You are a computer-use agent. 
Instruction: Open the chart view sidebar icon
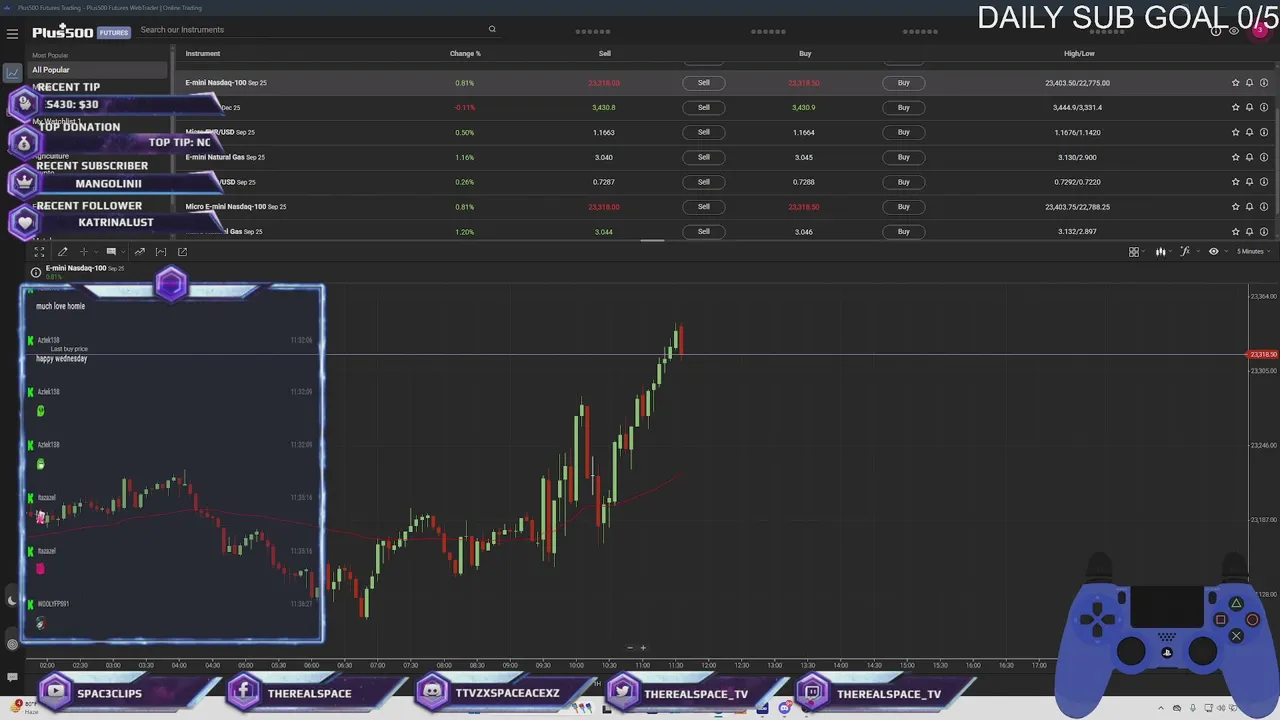[x=13, y=73]
